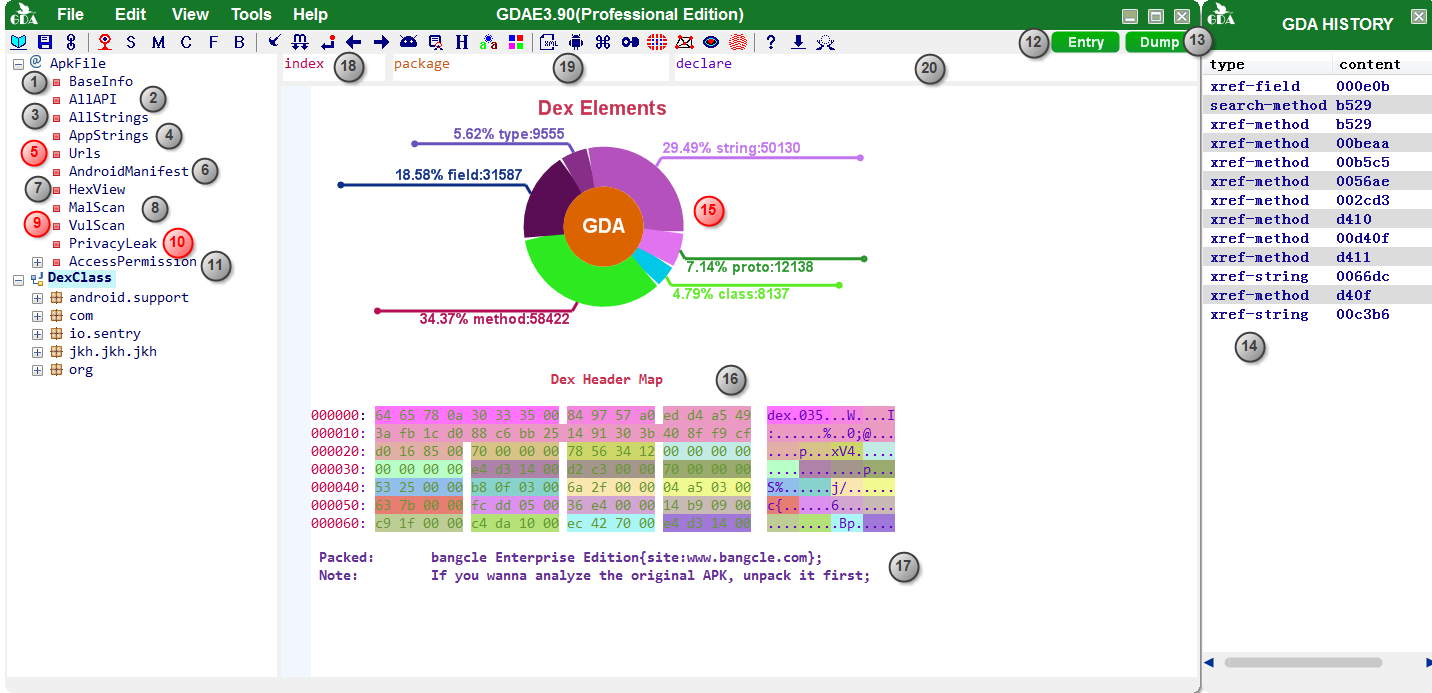
Task: Expand the android.support package node
Action: [37, 298]
